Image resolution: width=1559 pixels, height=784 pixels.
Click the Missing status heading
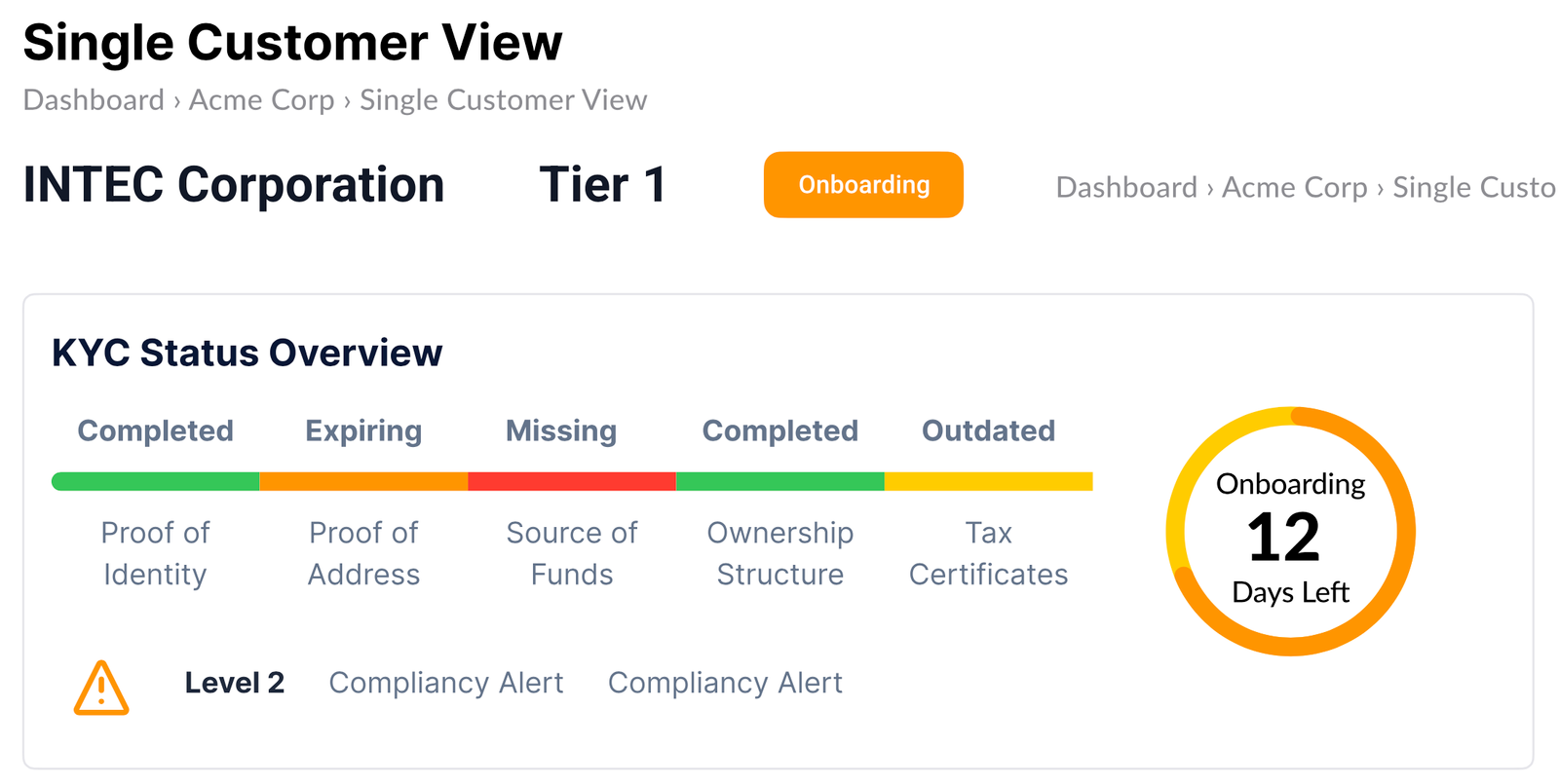561,430
